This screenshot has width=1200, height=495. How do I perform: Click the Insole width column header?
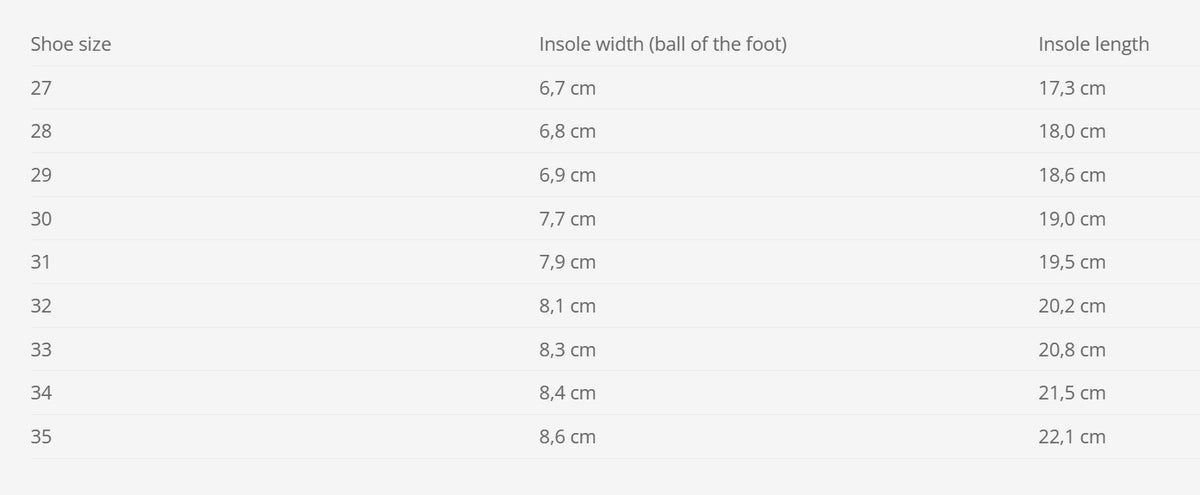point(662,44)
